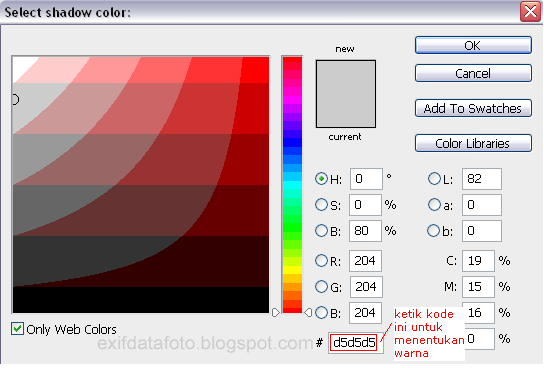Click the brightness field showing 80

point(365,231)
